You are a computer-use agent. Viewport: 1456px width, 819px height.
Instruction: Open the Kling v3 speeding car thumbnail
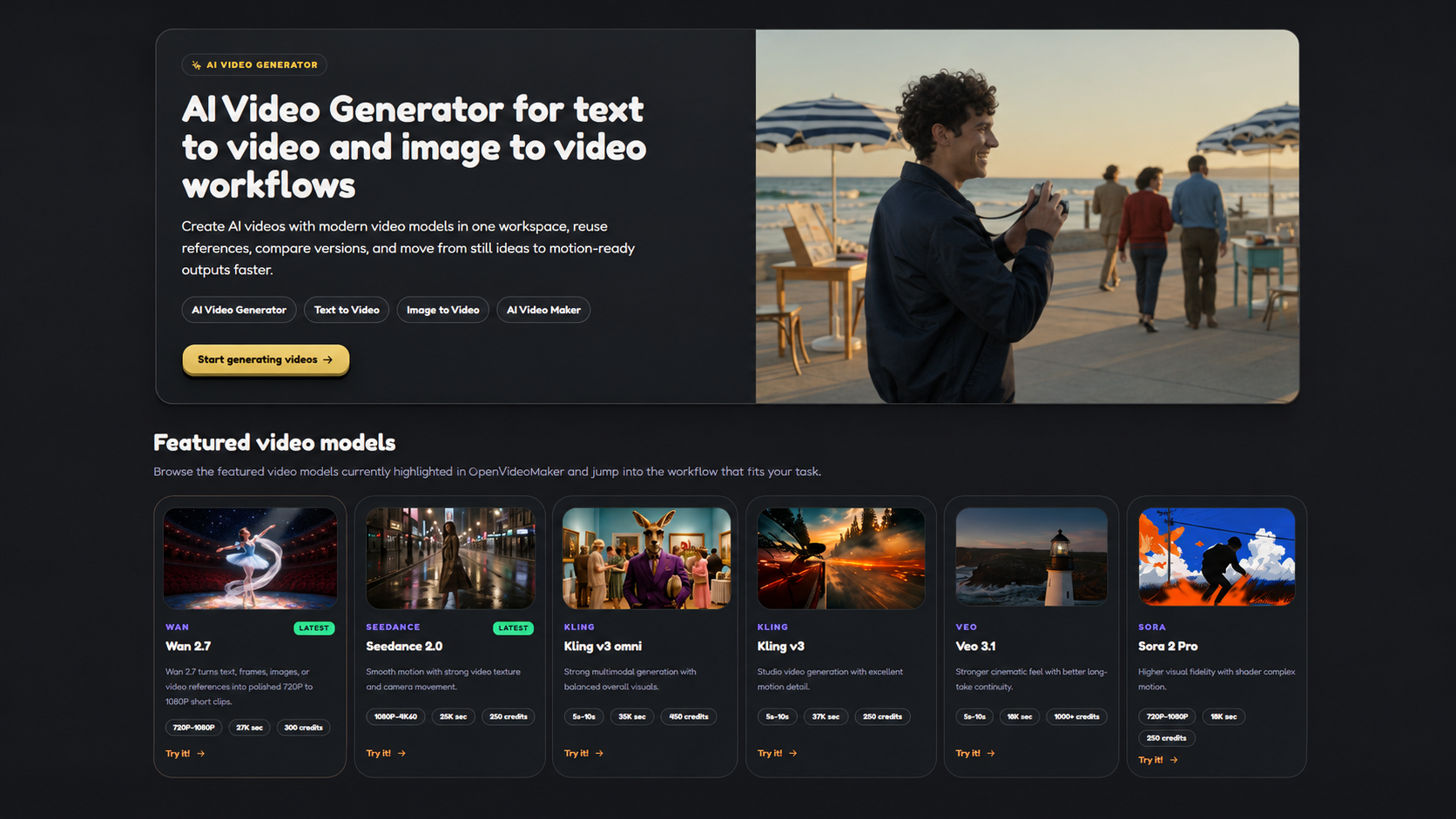pos(840,558)
